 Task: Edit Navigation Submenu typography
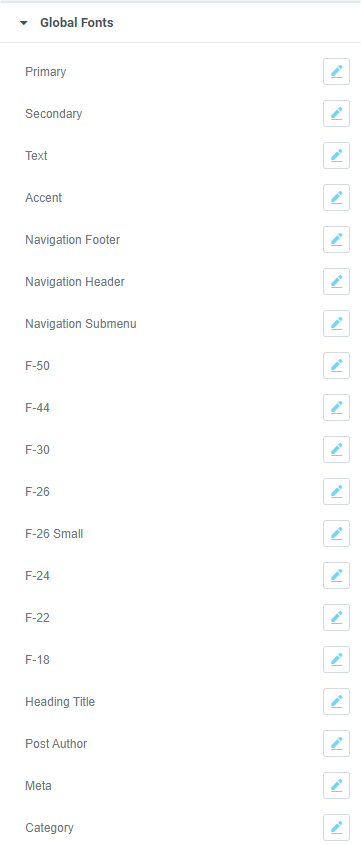336,324
